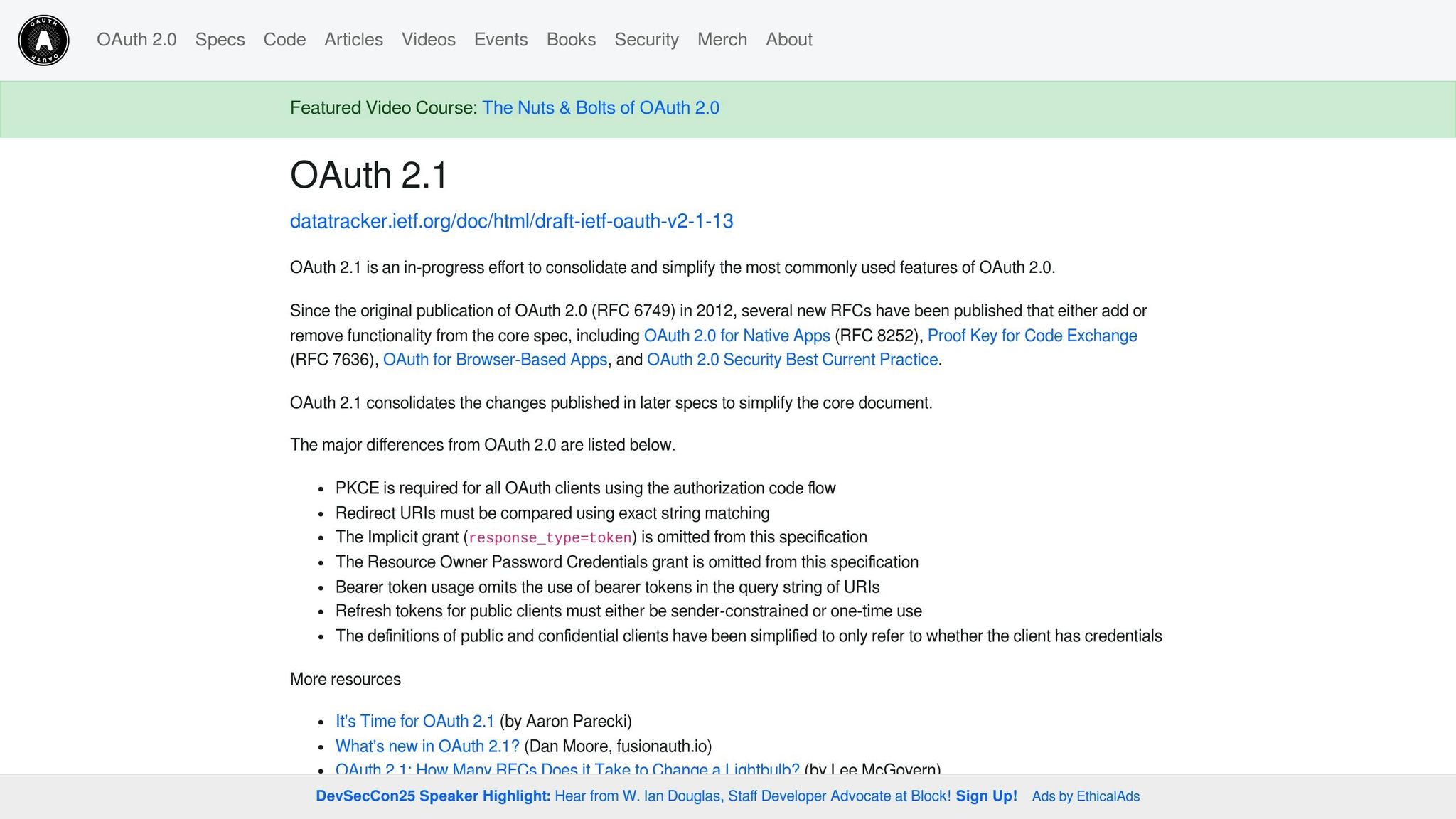
Task: Navigate to the Articles page
Action: pyautogui.click(x=353, y=40)
